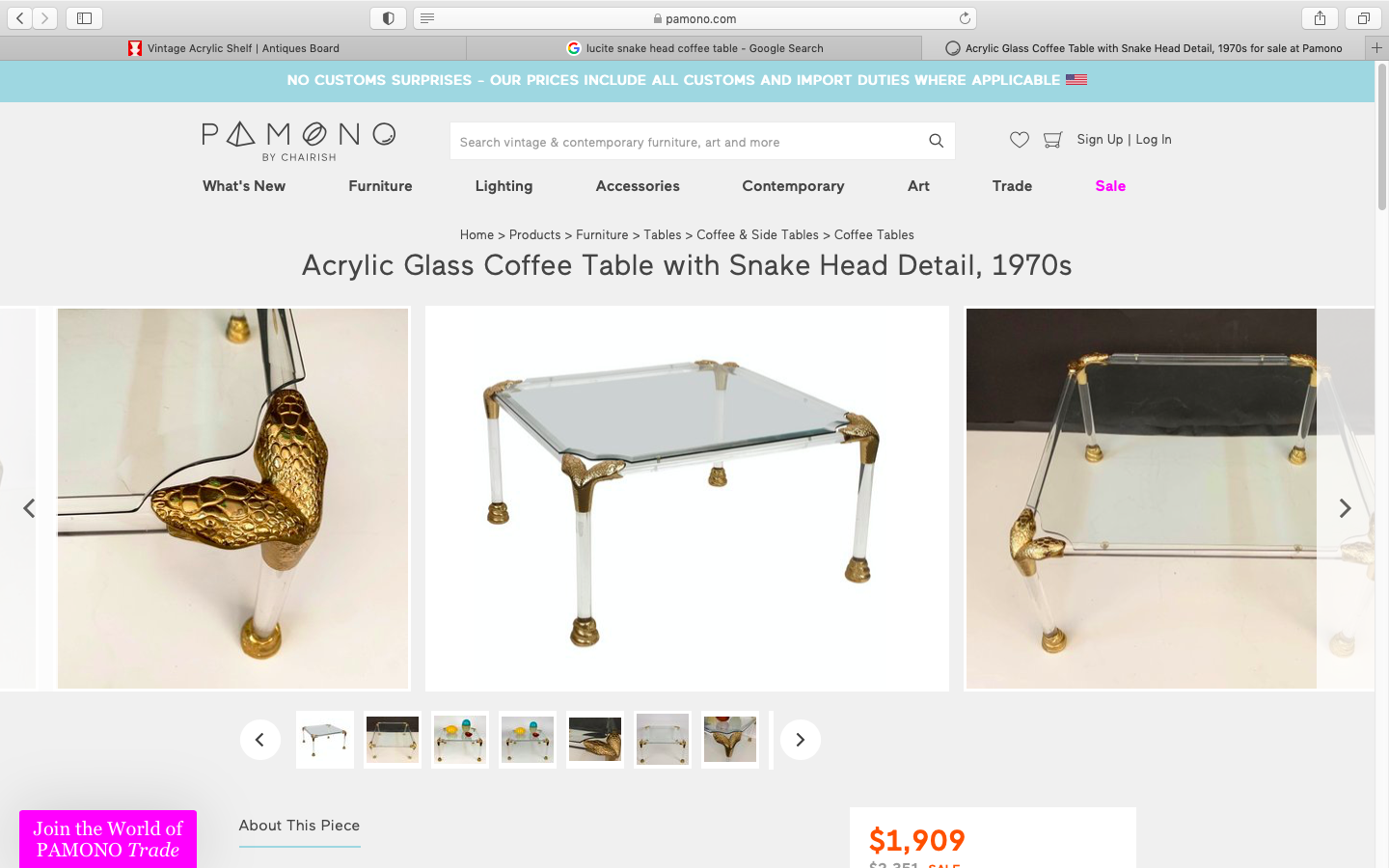Click the search magnifying glass icon

936,141
